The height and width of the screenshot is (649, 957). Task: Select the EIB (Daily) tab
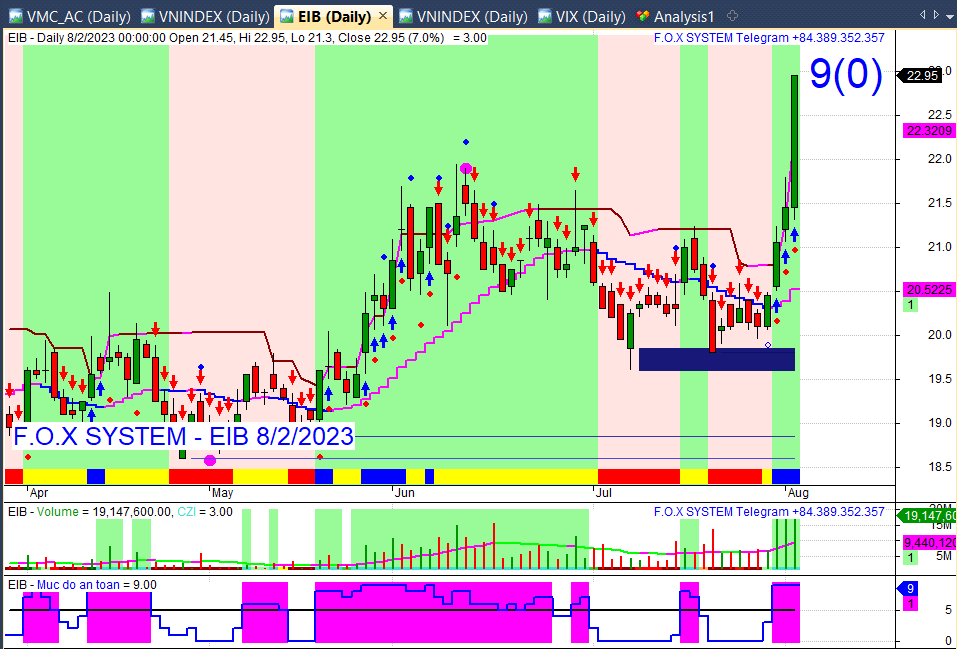(334, 16)
